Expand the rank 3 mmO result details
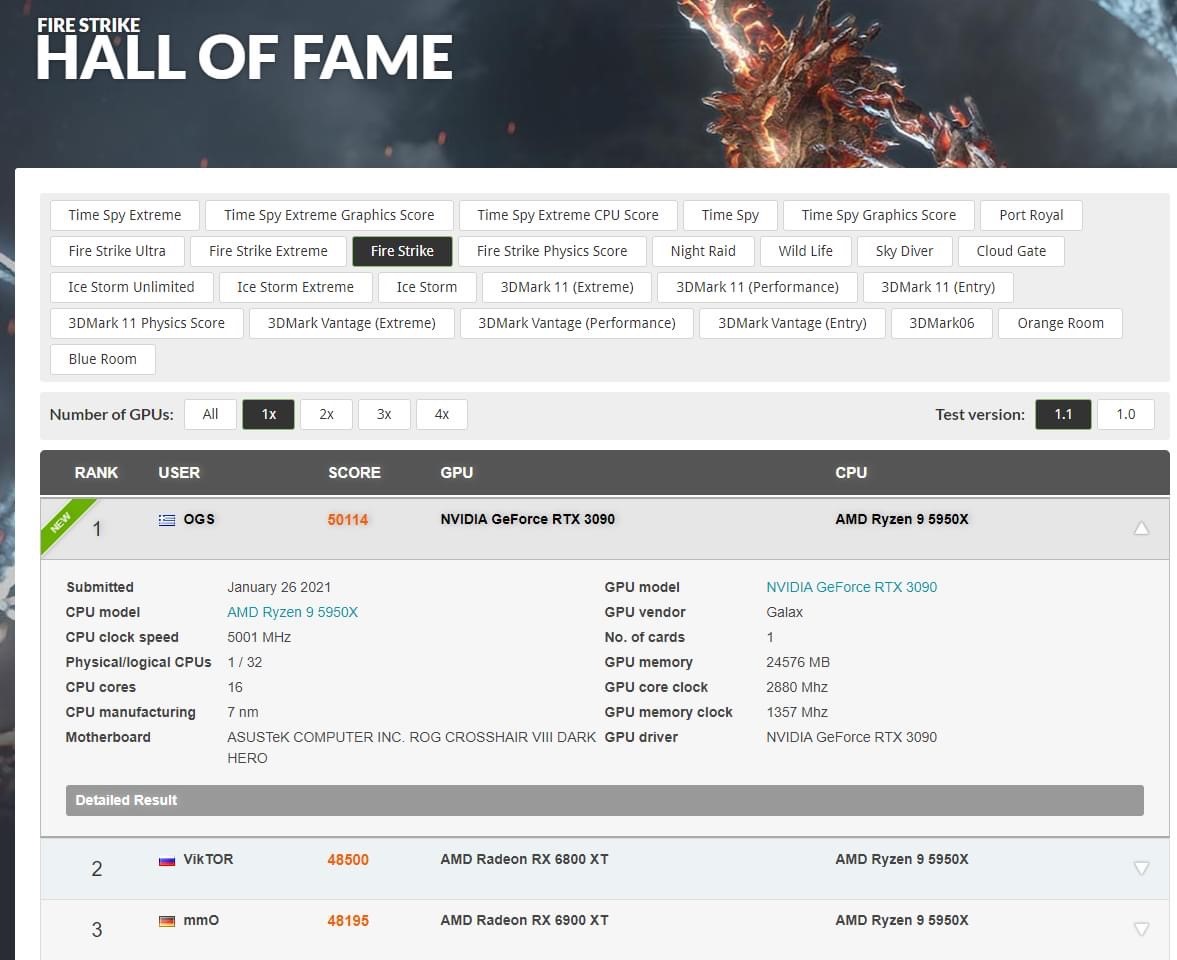Viewport: 1177px width, 960px height. pyautogui.click(x=1141, y=929)
